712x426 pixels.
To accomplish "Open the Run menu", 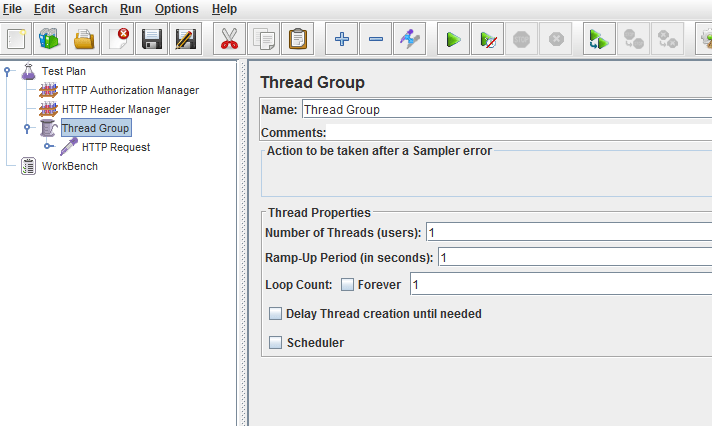I will tap(130, 9).
